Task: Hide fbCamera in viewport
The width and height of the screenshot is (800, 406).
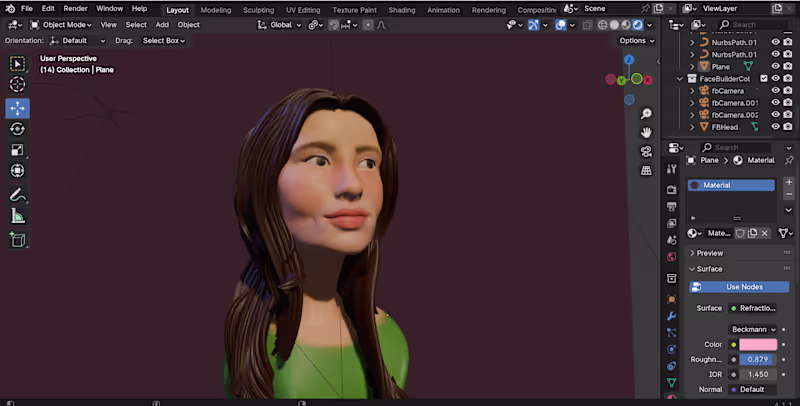Action: (x=776, y=90)
